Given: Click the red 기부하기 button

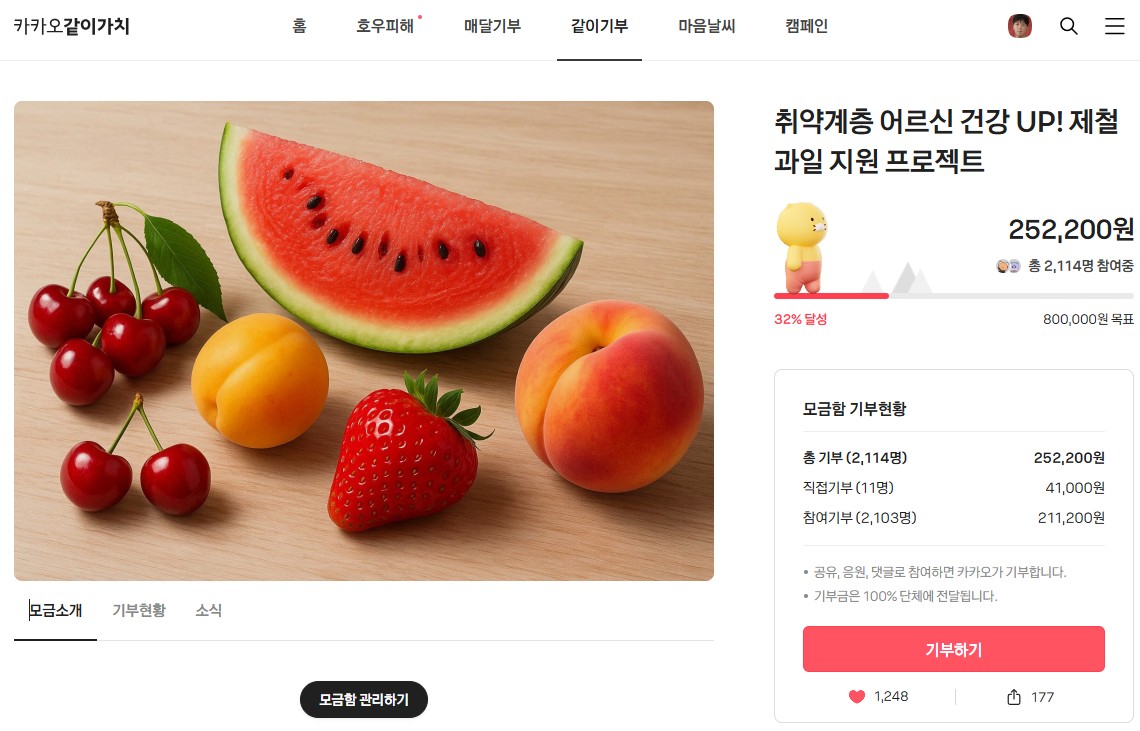Looking at the screenshot, I should pyautogui.click(x=953, y=649).
